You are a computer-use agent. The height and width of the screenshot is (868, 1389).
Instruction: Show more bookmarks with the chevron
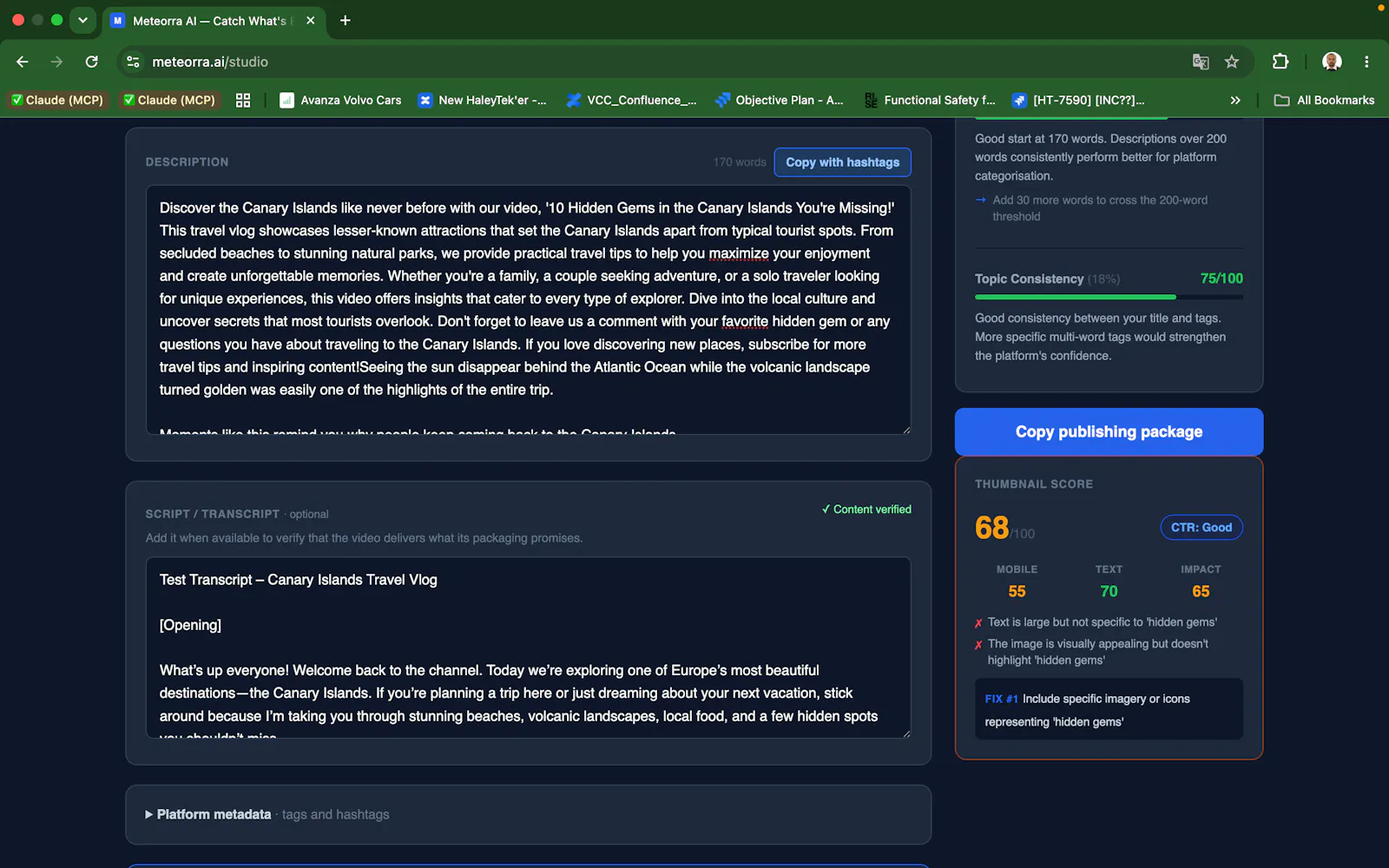point(1235,100)
